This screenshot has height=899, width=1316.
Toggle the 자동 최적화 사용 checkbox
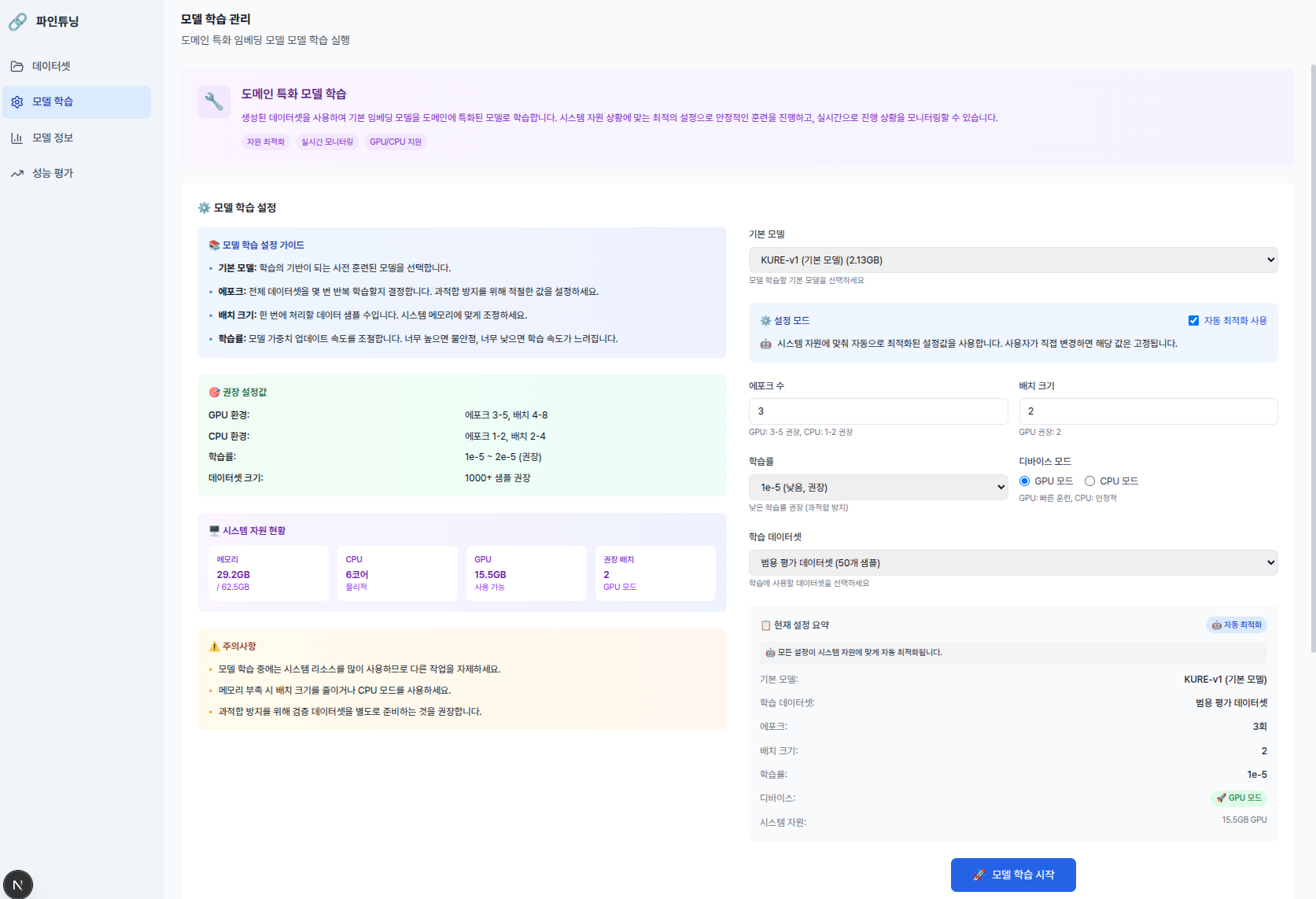tap(1193, 320)
